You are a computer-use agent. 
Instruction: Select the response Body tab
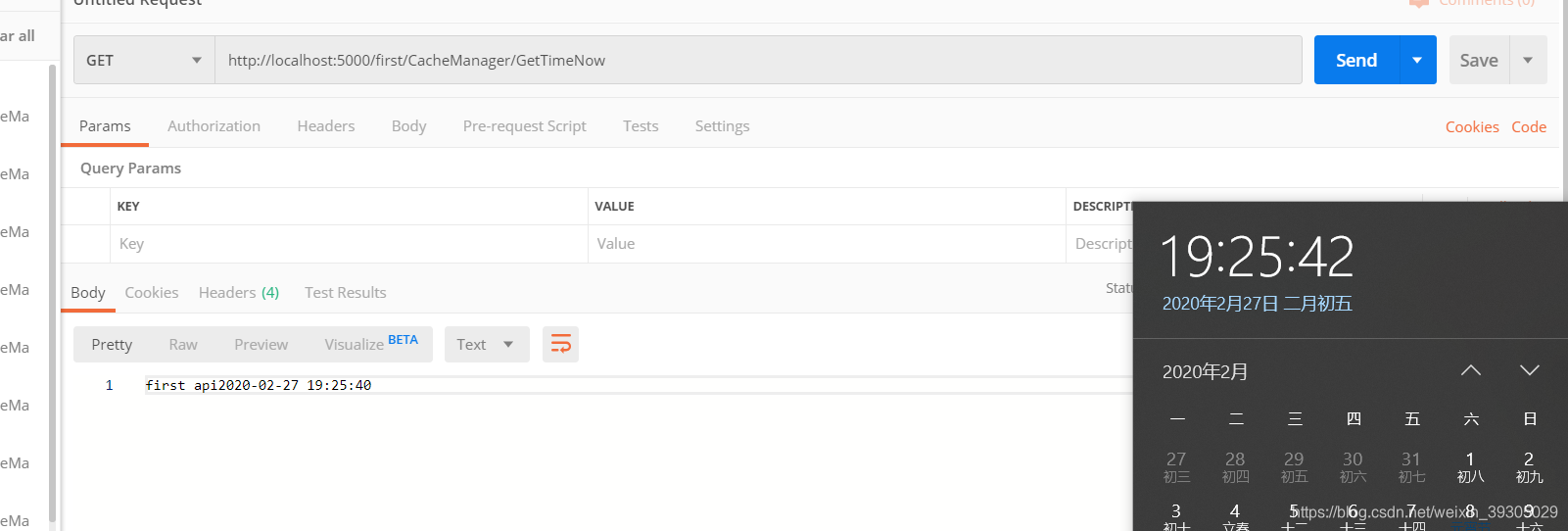(88, 292)
